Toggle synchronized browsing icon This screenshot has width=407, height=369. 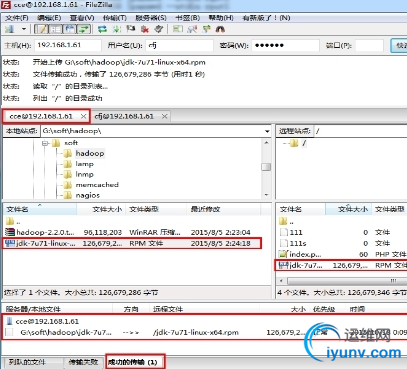pos(206,29)
